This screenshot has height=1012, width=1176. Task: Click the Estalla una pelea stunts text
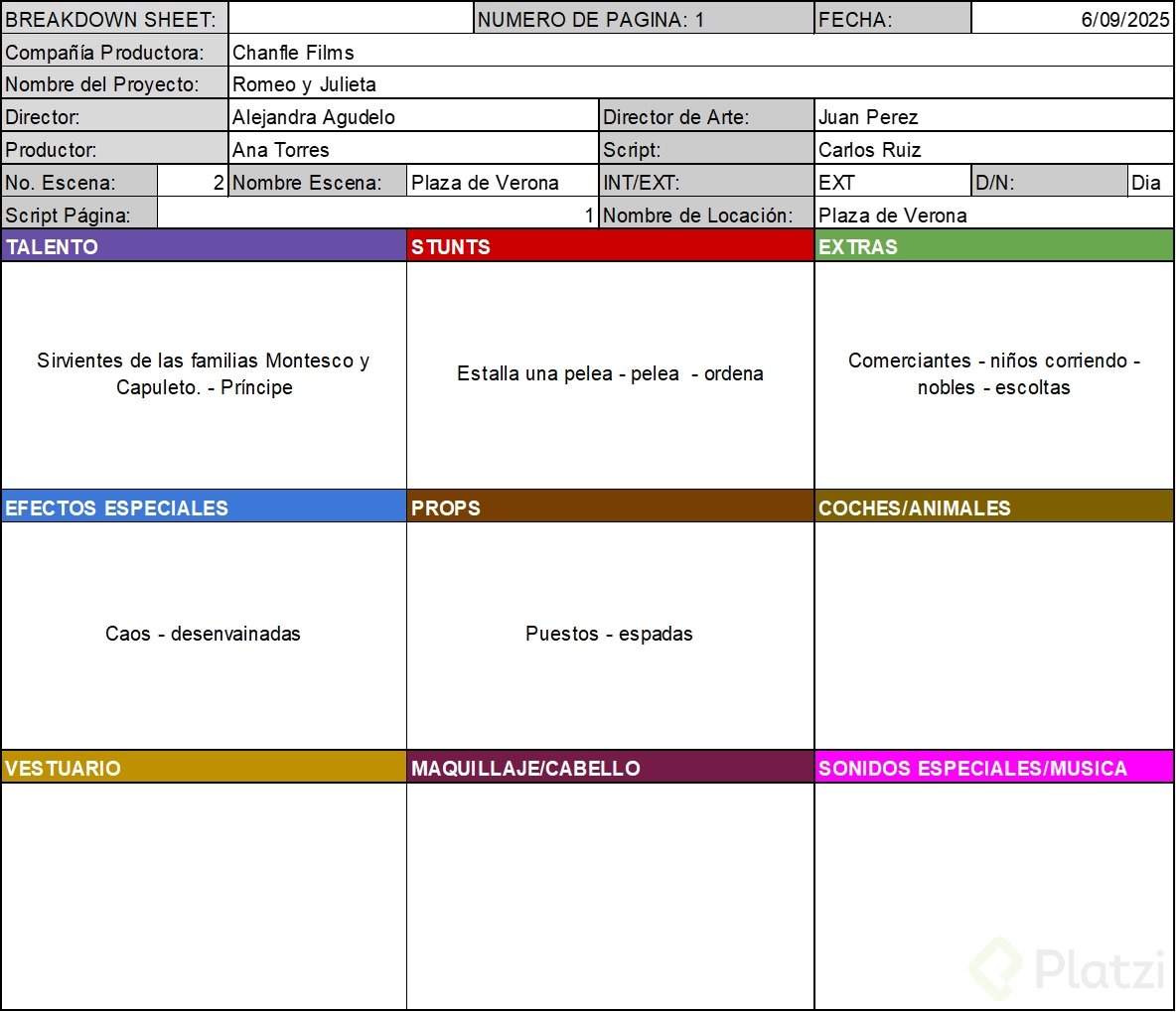610,373
